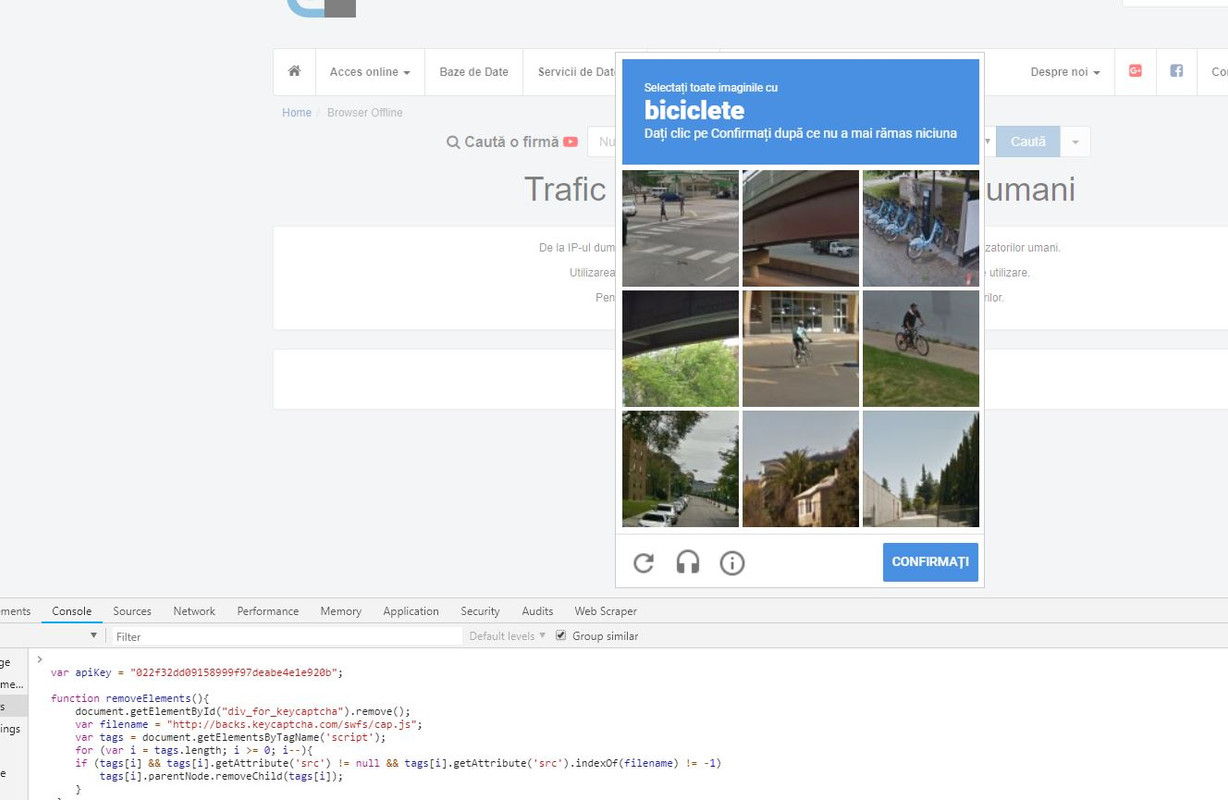This screenshot has width=1228, height=800.
Task: Click the var apiKey line in the console
Action: coord(197,673)
